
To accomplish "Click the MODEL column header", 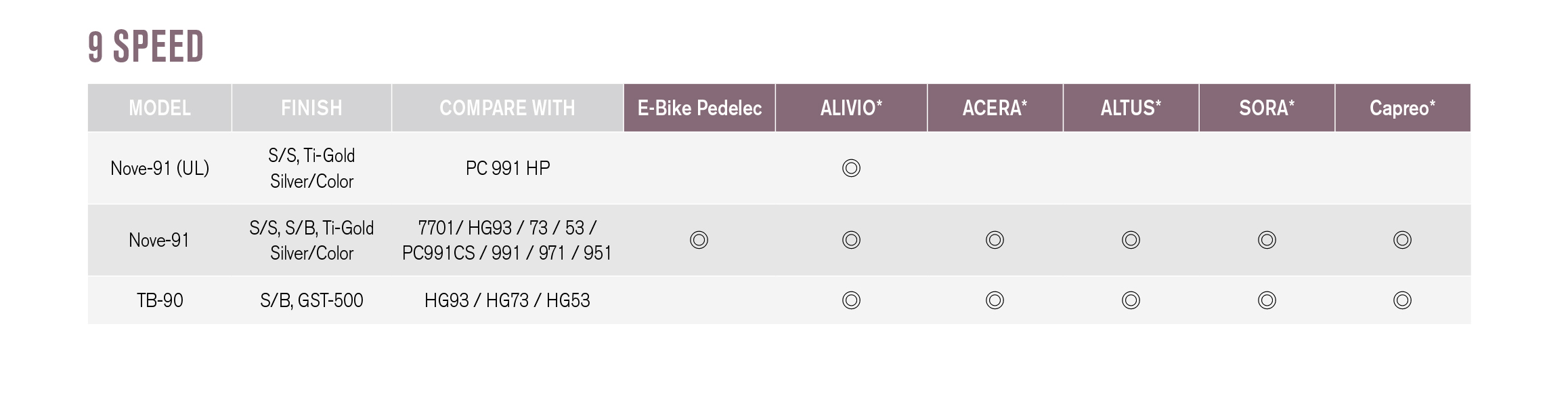I will 160,108.
